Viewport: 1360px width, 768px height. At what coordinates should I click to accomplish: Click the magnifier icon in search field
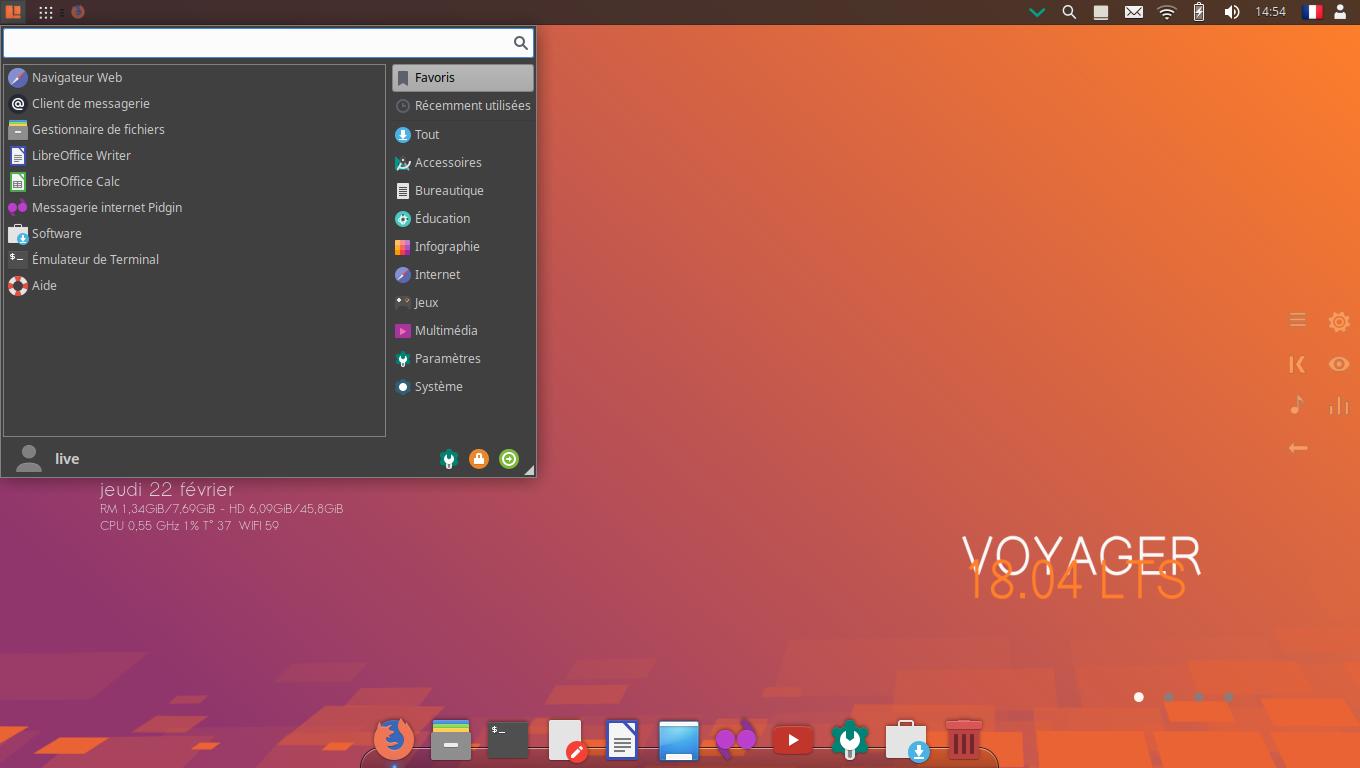click(520, 42)
